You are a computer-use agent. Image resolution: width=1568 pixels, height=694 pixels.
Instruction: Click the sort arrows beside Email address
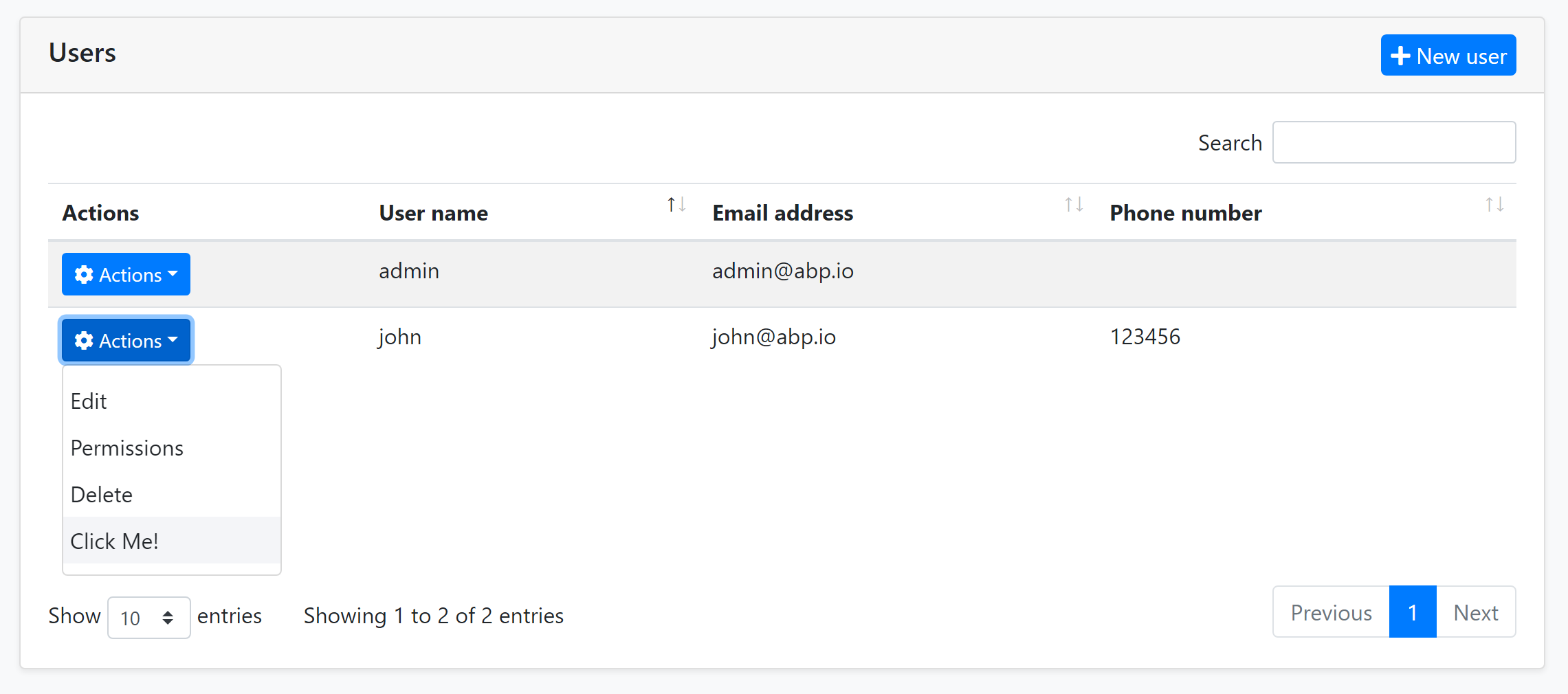1073,204
